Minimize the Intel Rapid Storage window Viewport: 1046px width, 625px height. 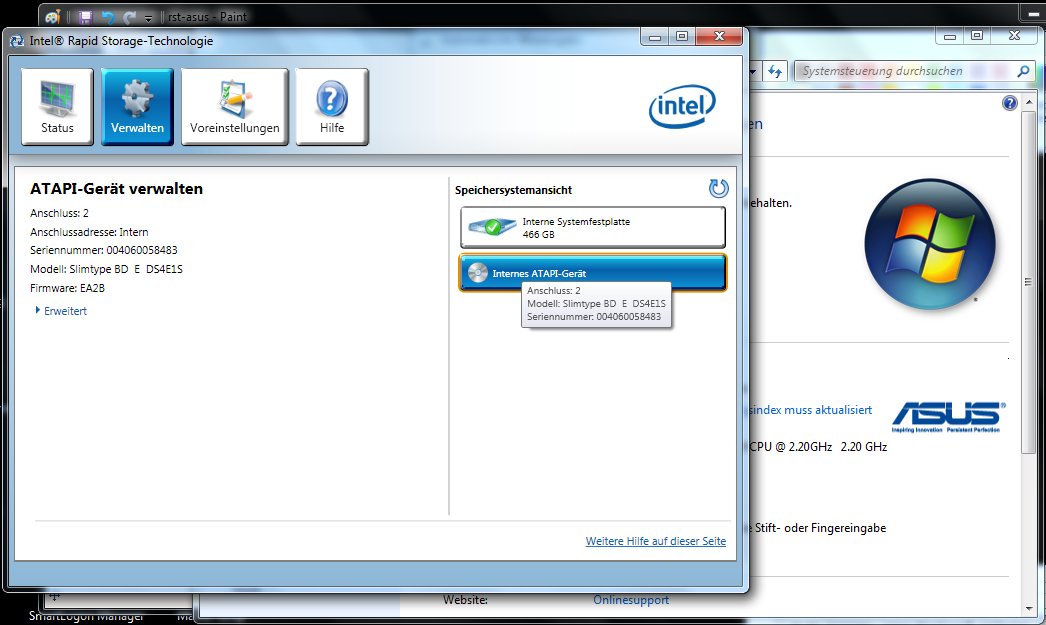654,37
